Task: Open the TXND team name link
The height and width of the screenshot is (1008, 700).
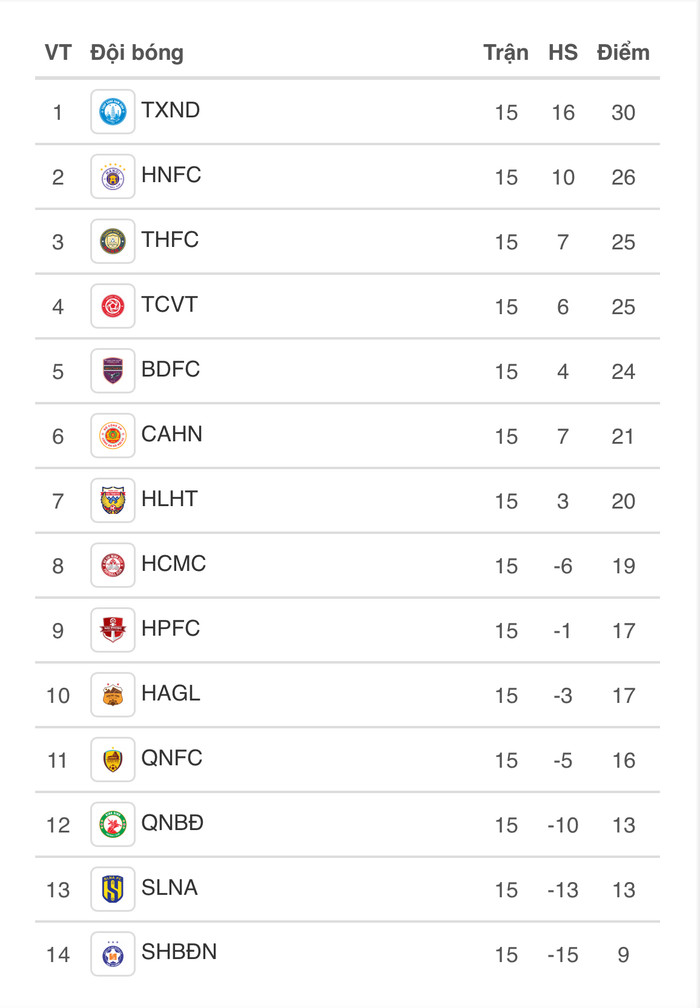Action: [x=171, y=110]
